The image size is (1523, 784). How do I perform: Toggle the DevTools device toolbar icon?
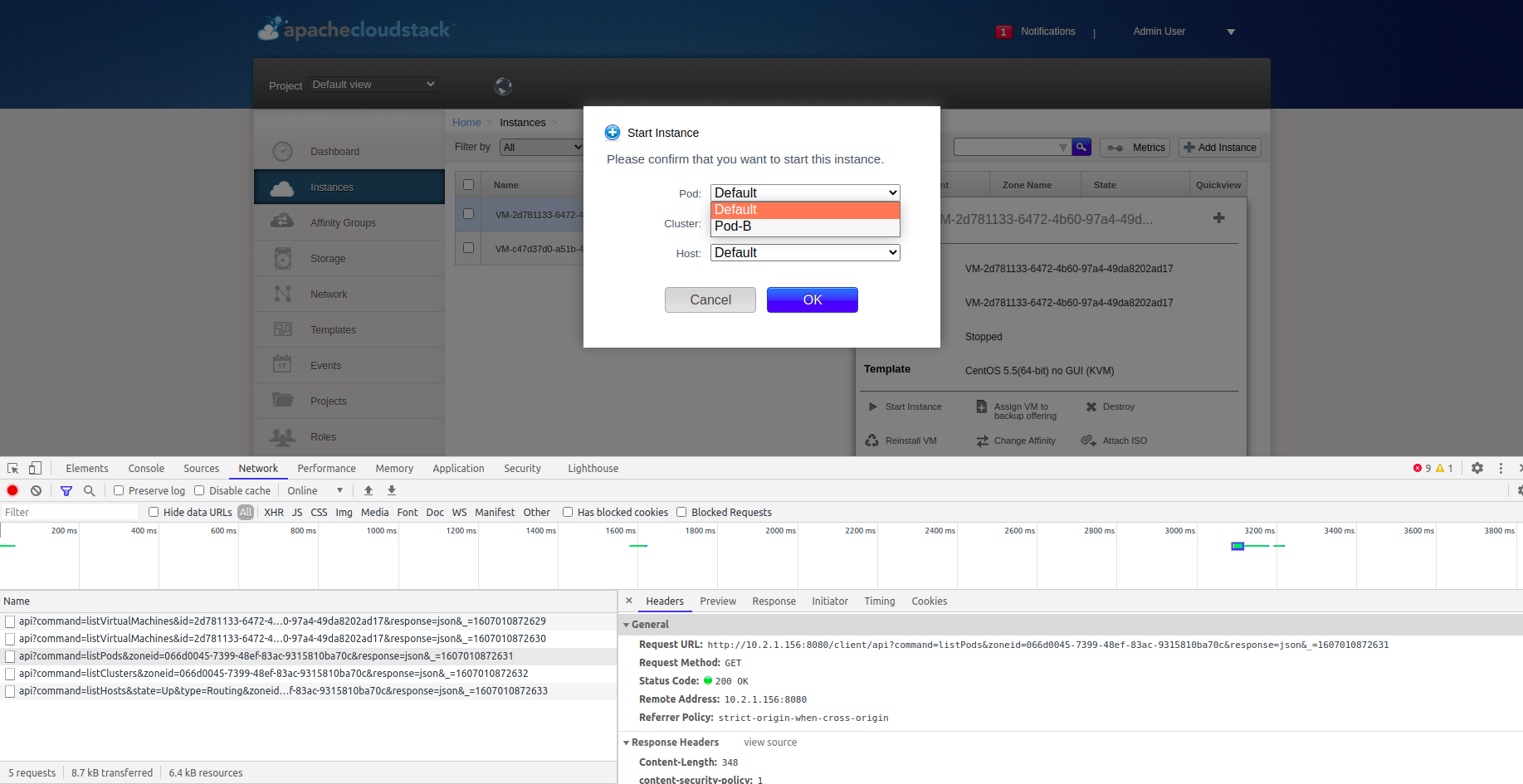tap(35, 468)
